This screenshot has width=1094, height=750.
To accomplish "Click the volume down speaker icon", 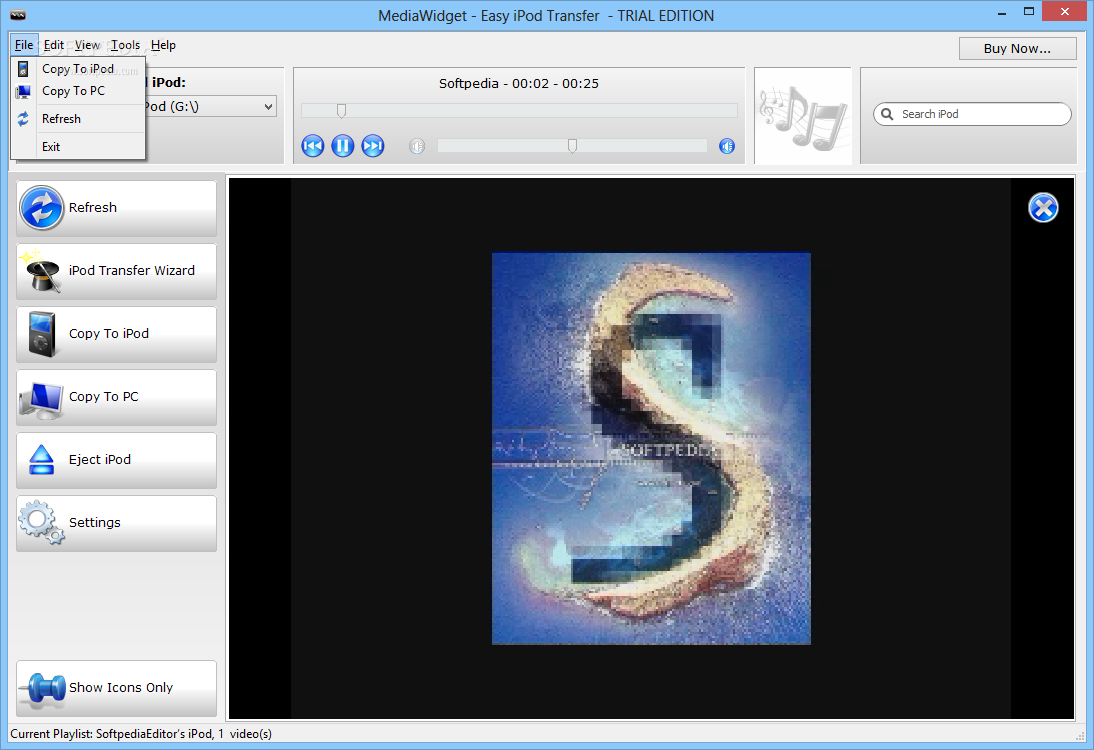I will (x=417, y=146).
